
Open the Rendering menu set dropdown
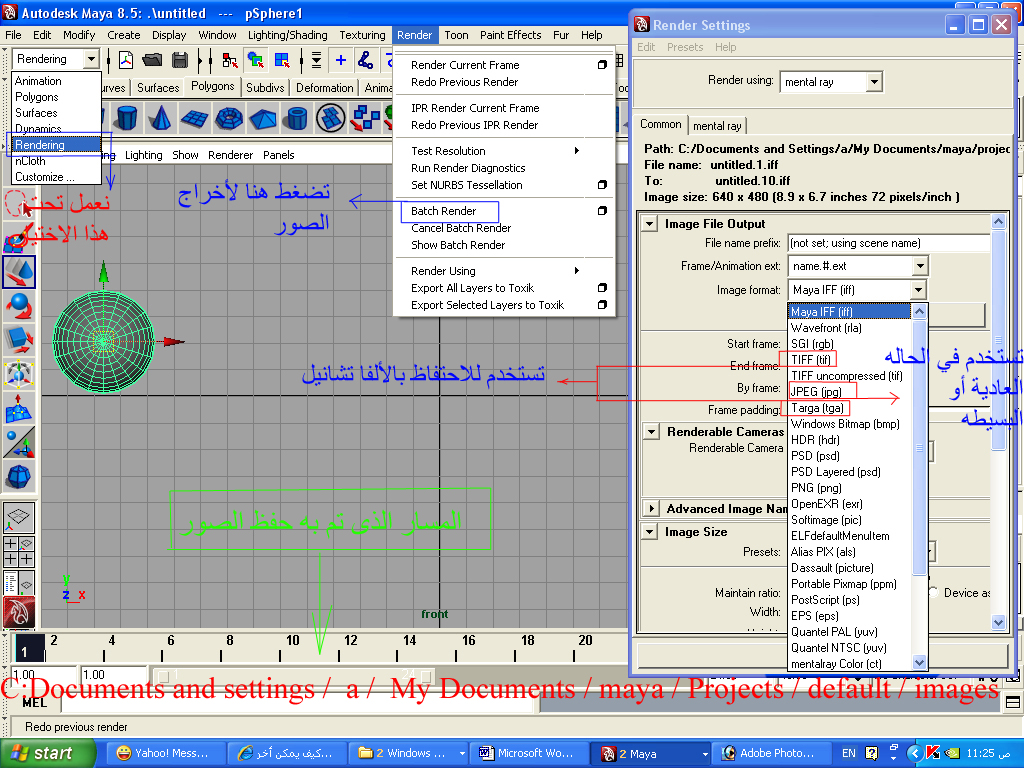pos(91,59)
